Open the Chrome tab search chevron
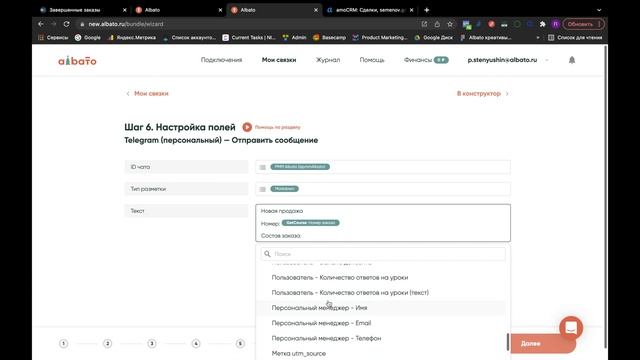The height and width of the screenshot is (360, 640). click(599, 10)
